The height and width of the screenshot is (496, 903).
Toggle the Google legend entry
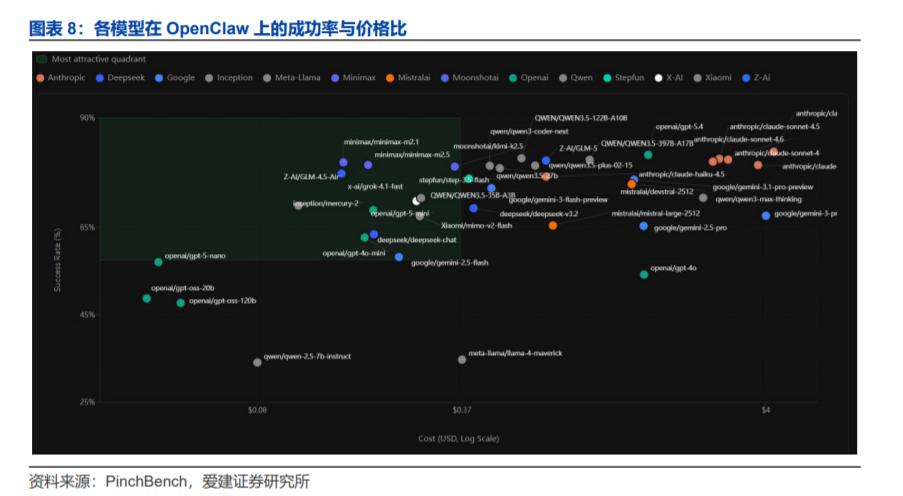pyautogui.click(x=175, y=78)
